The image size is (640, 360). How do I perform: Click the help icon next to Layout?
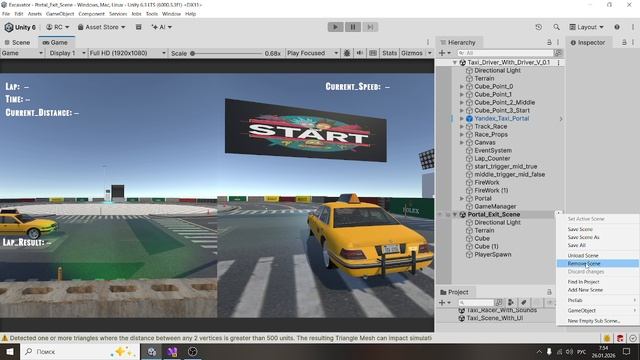(617, 27)
